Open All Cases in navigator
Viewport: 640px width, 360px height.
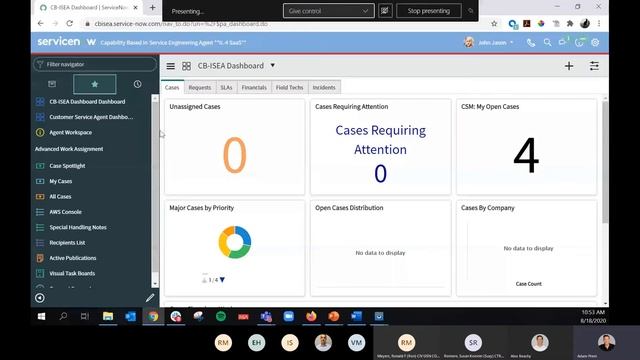60,197
